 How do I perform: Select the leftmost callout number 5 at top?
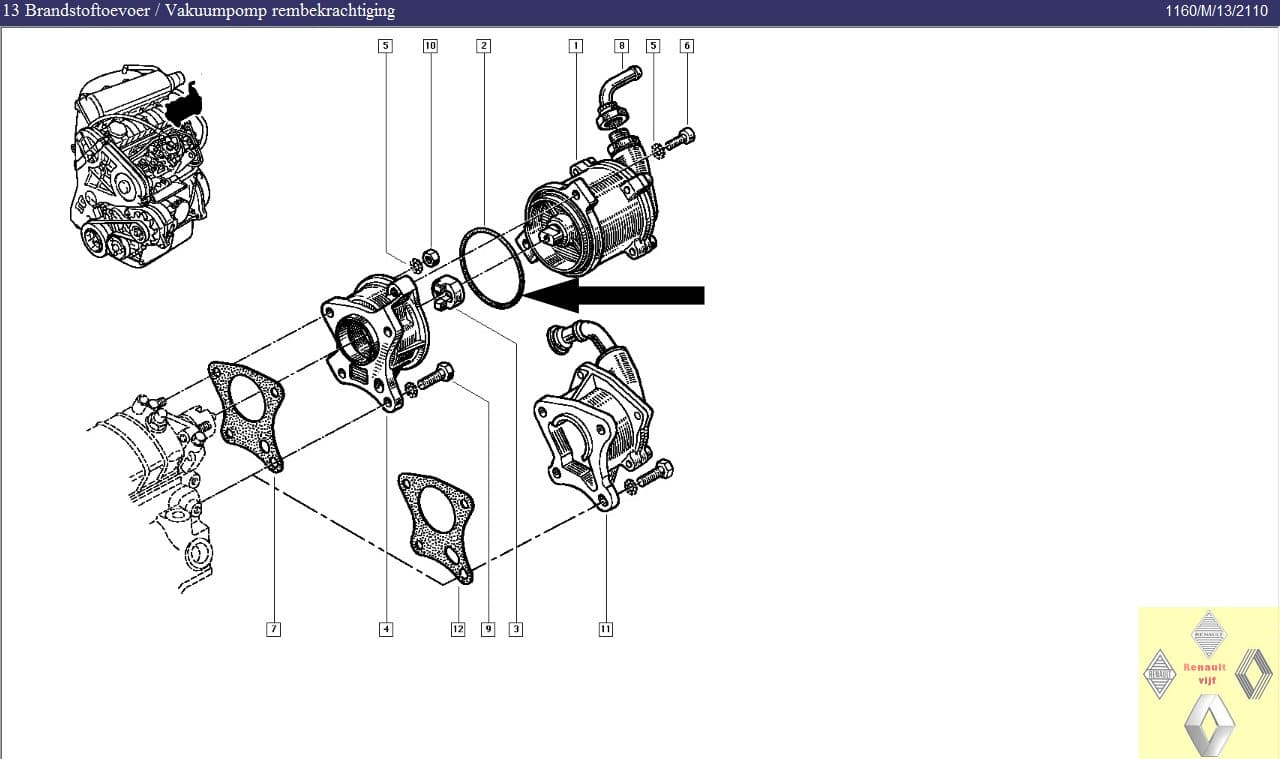tap(385, 46)
